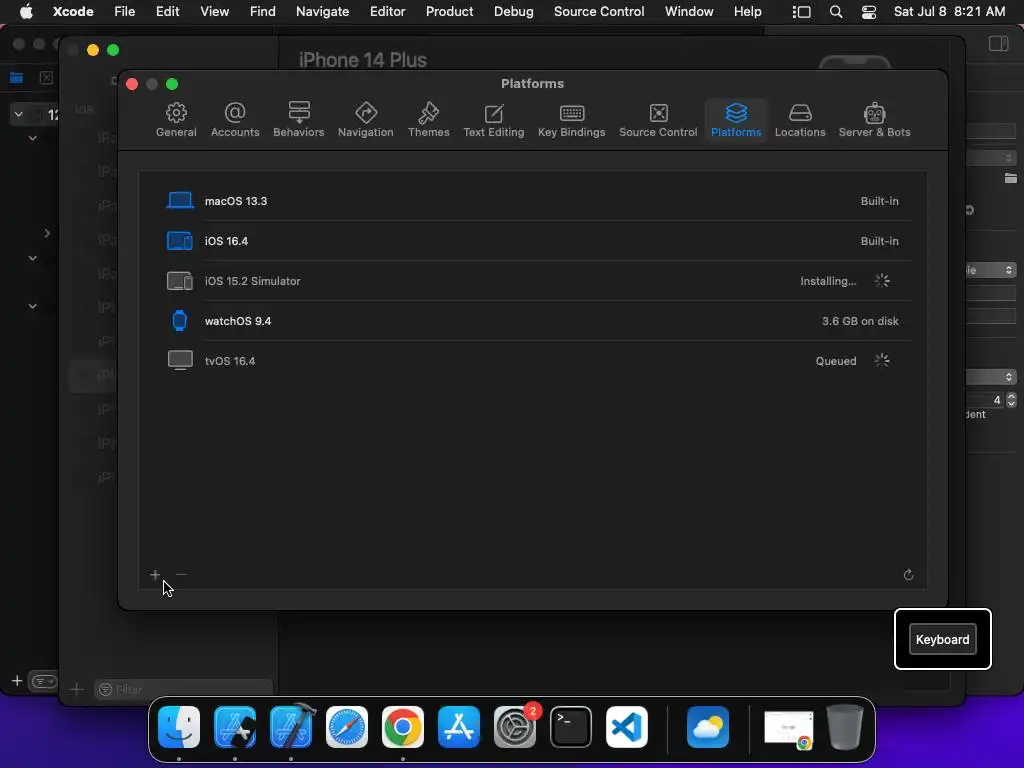Click the iOS 15.2 Simulator device icon
This screenshot has height=768, width=1024.
pyautogui.click(x=180, y=281)
